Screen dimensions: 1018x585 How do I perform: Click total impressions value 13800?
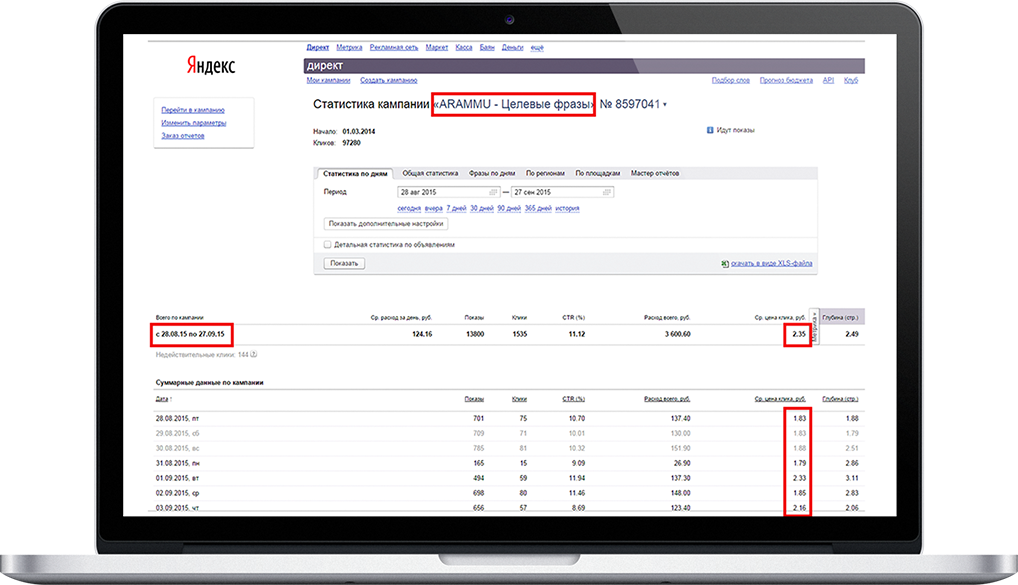point(475,334)
